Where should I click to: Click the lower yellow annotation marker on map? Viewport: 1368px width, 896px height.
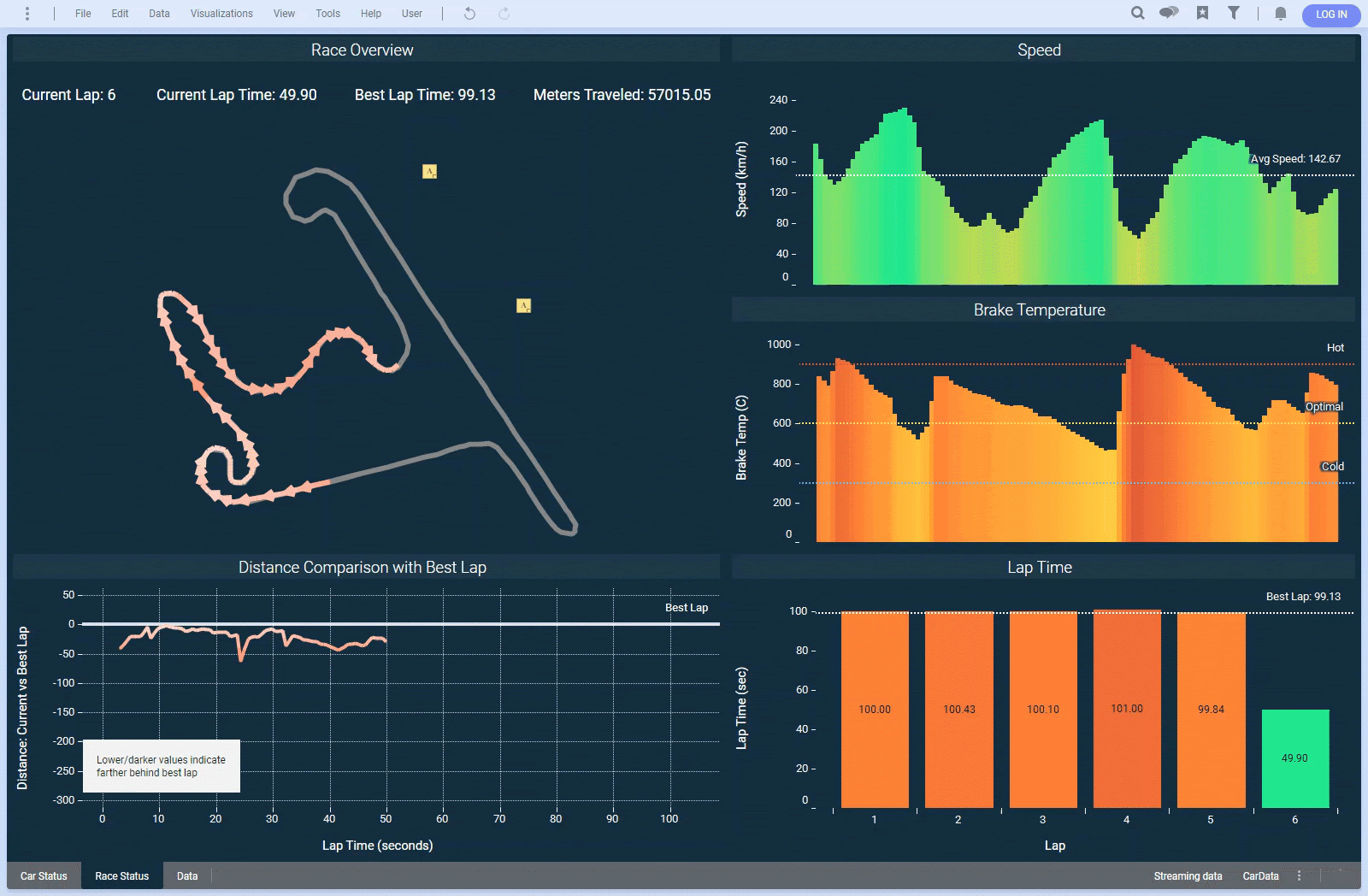click(523, 305)
